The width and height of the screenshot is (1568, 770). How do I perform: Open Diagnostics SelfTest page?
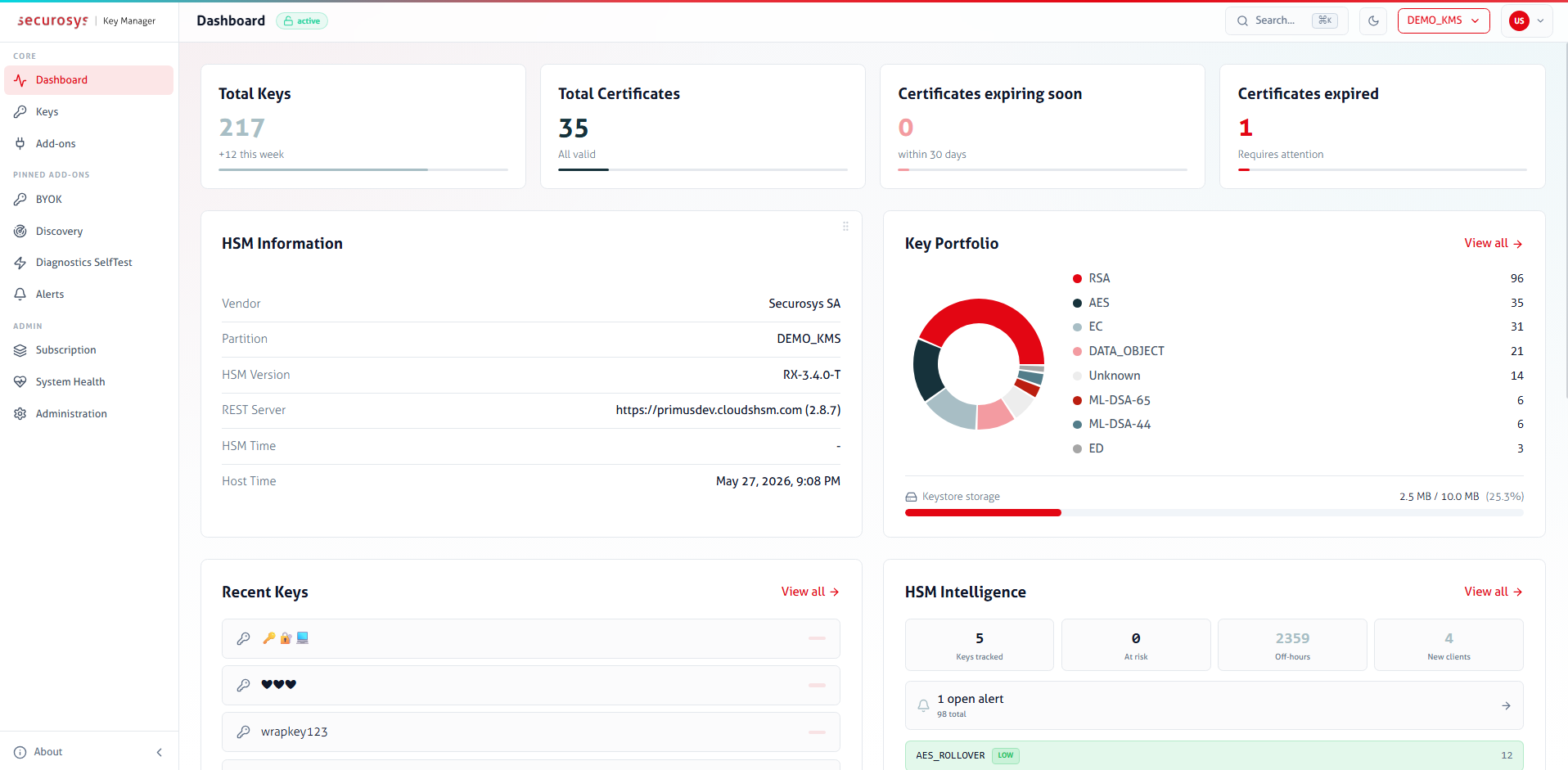[x=89, y=263]
